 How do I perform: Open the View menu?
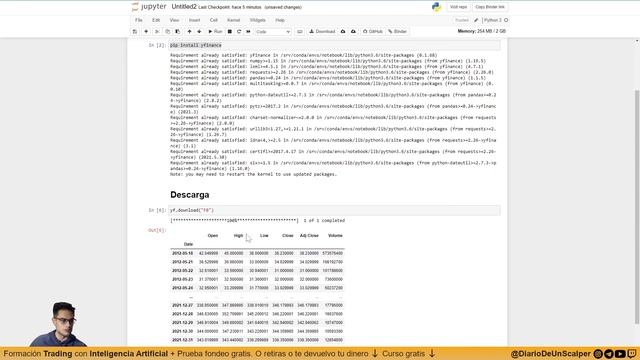[174, 20]
